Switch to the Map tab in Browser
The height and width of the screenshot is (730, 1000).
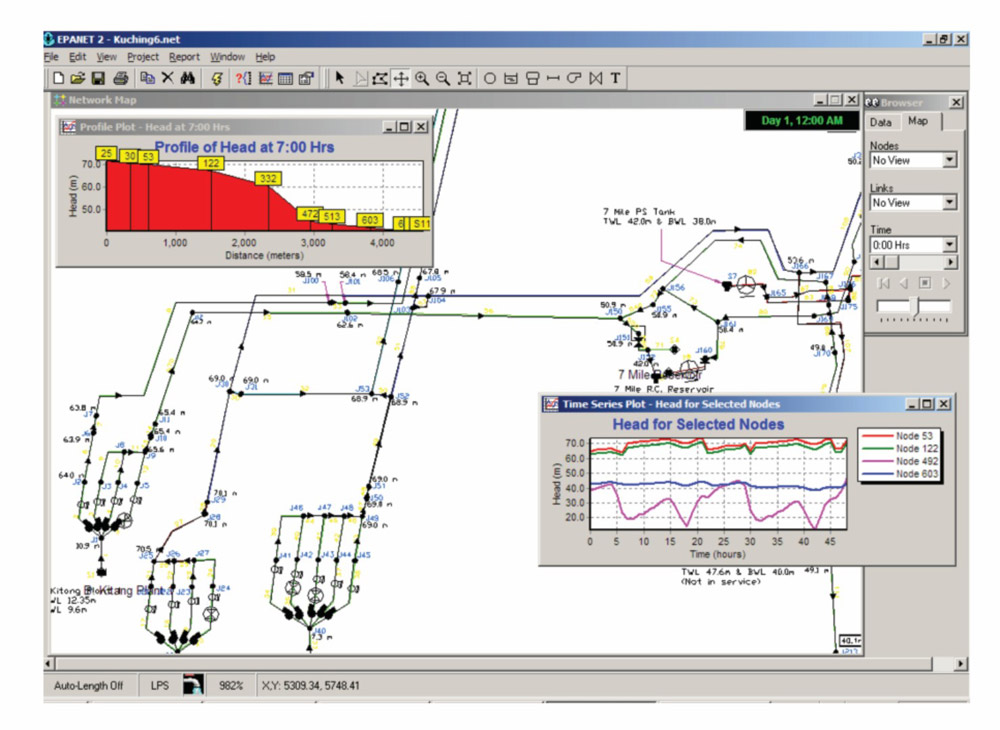(918, 121)
